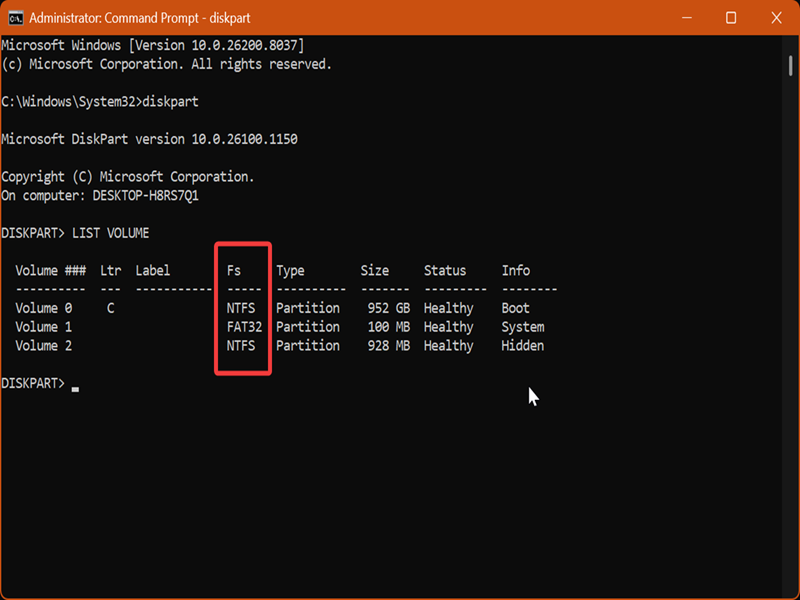The image size is (800, 600).
Task: Click 'Partition' type in Volume 2 row
Action: point(308,346)
